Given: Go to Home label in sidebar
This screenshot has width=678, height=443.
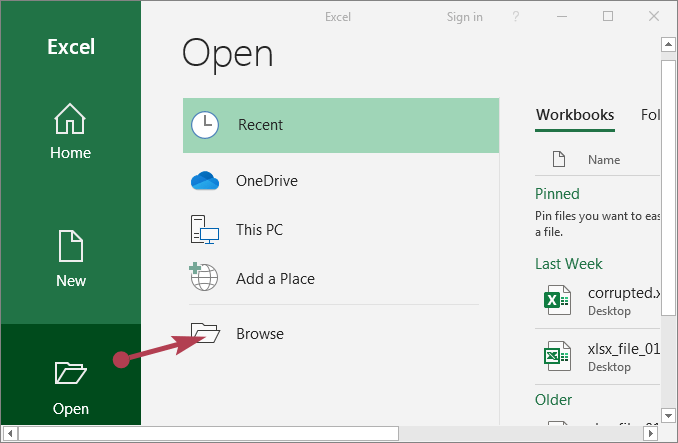Looking at the screenshot, I should point(70,153).
